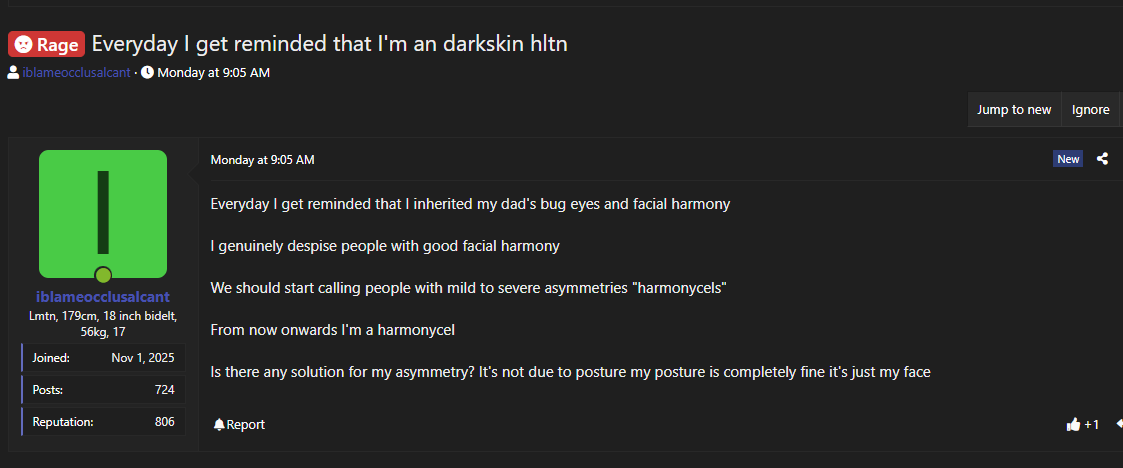Screen dimensions: 1123x468
Task: Click the Posts count 724
Action: [164, 390]
